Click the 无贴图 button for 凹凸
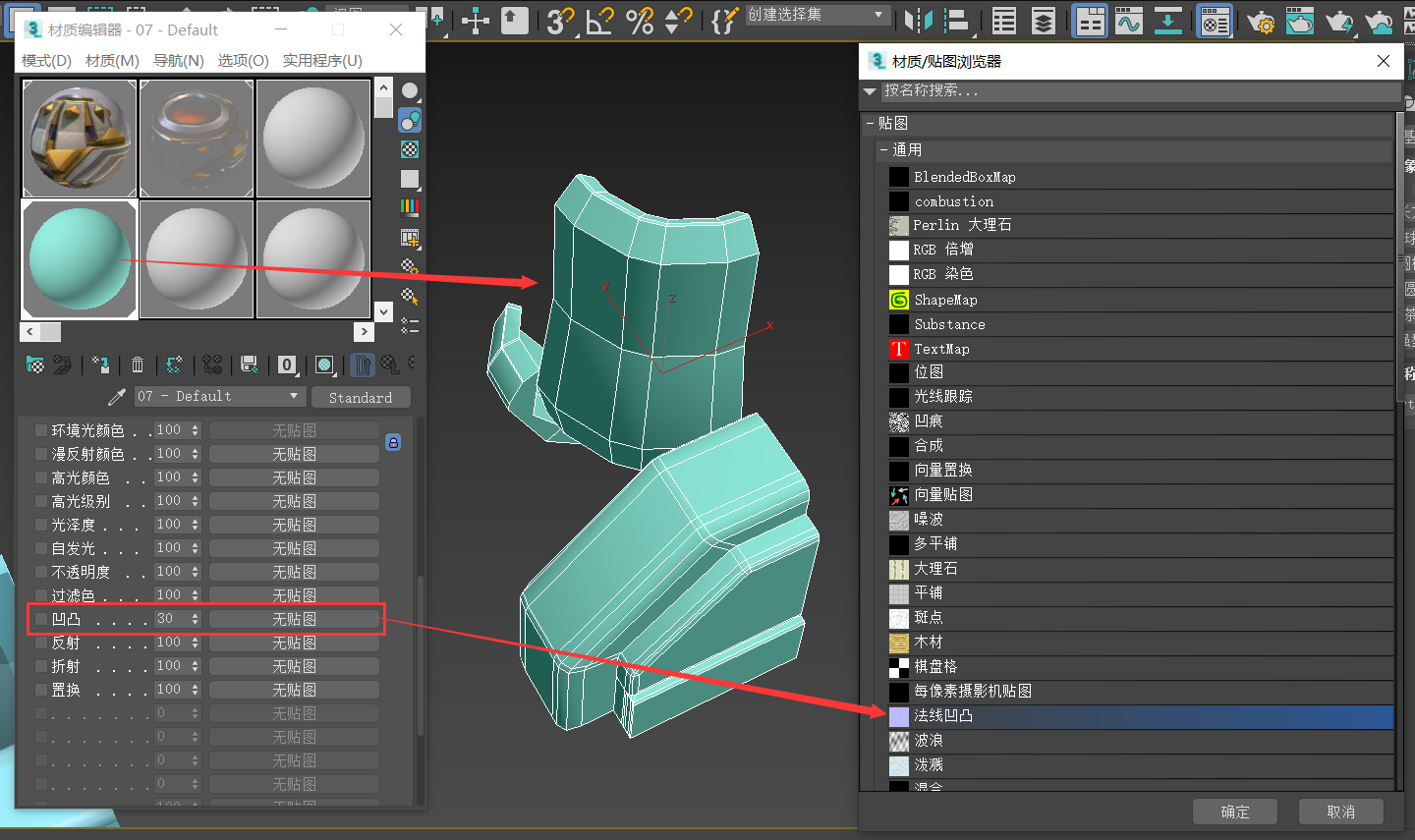This screenshot has width=1415, height=840. coord(294,619)
